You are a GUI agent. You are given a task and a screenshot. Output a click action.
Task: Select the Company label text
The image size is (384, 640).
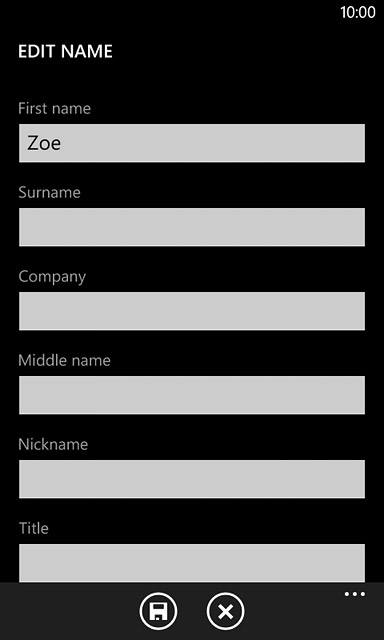click(x=52, y=277)
